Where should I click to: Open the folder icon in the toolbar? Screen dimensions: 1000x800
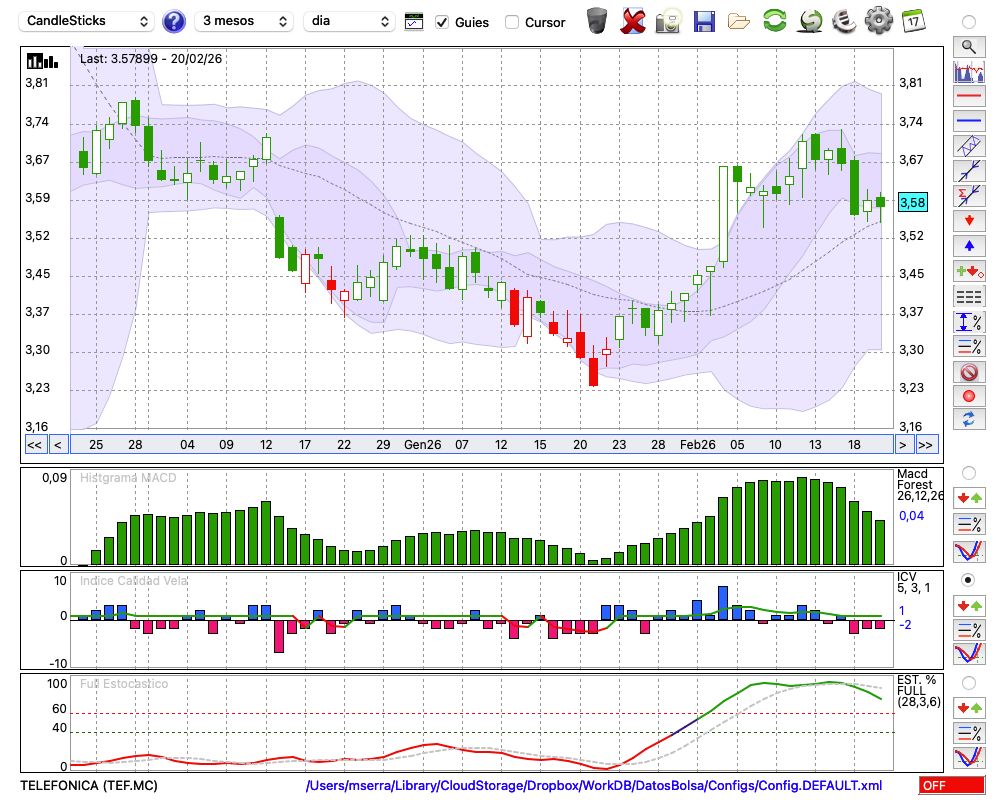[x=739, y=20]
